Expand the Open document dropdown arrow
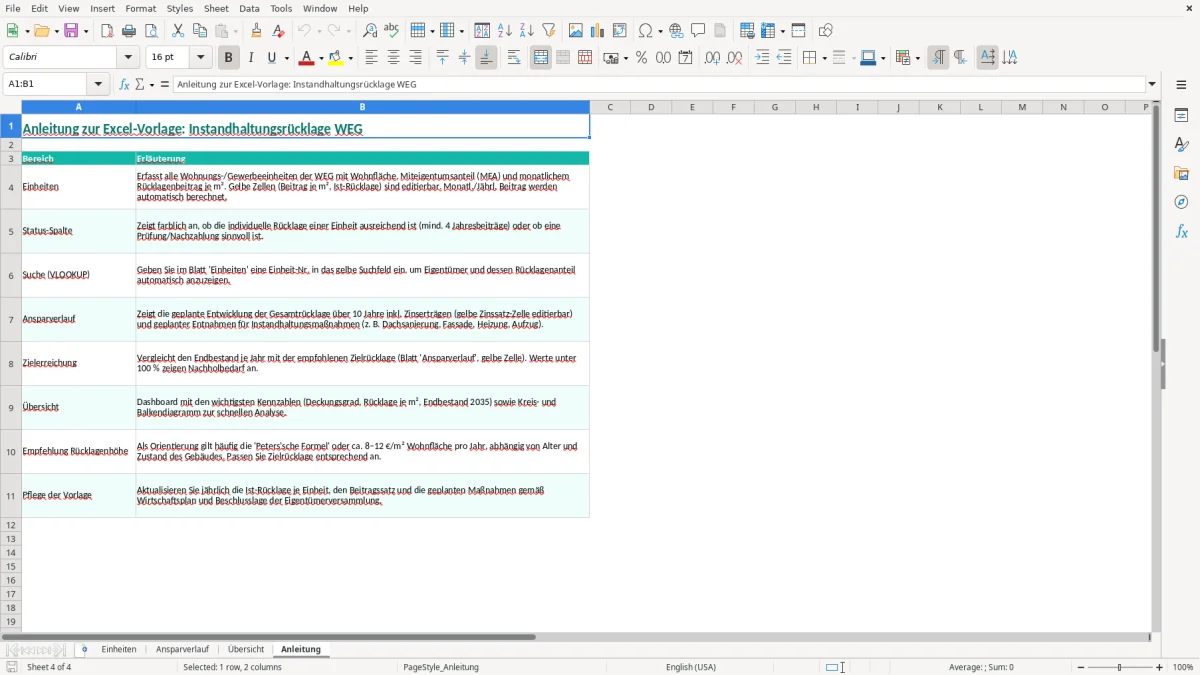 coord(55,31)
